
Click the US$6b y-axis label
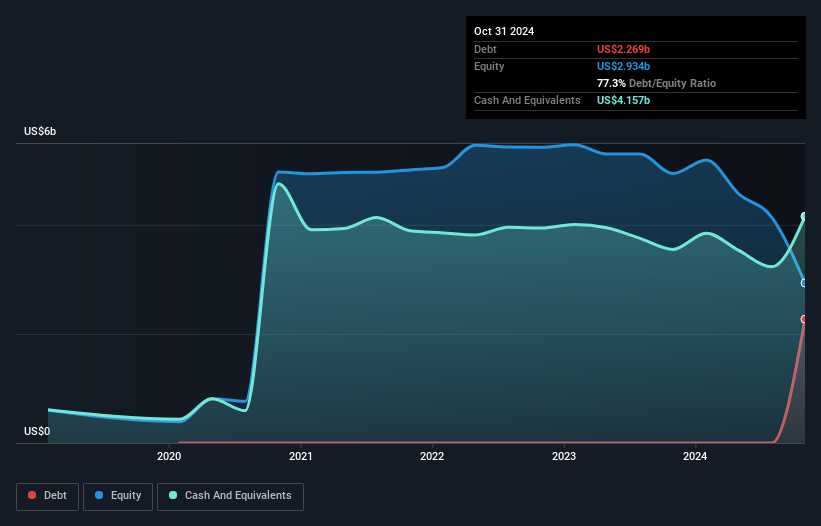click(40, 131)
